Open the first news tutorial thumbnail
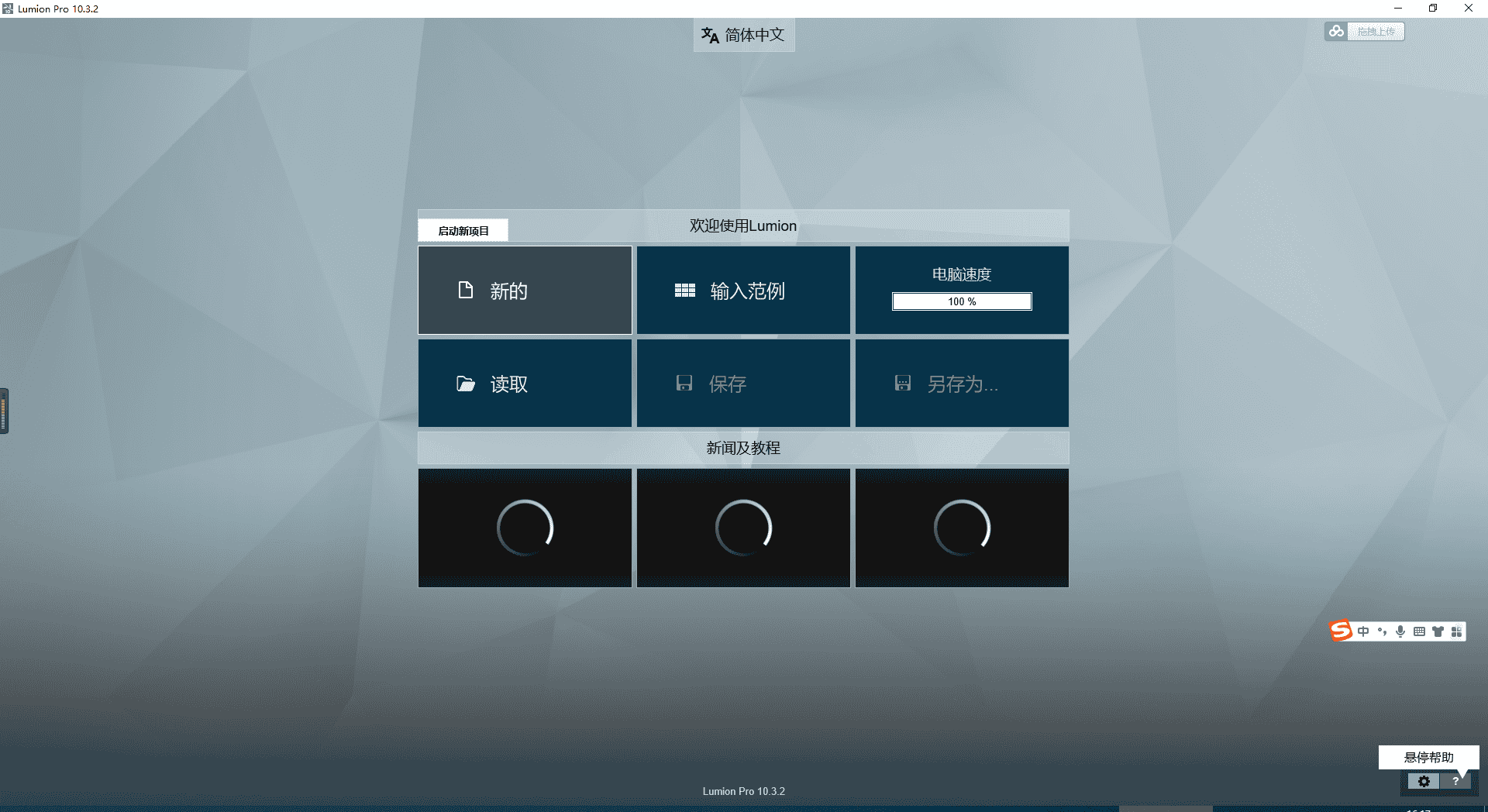 click(x=525, y=528)
